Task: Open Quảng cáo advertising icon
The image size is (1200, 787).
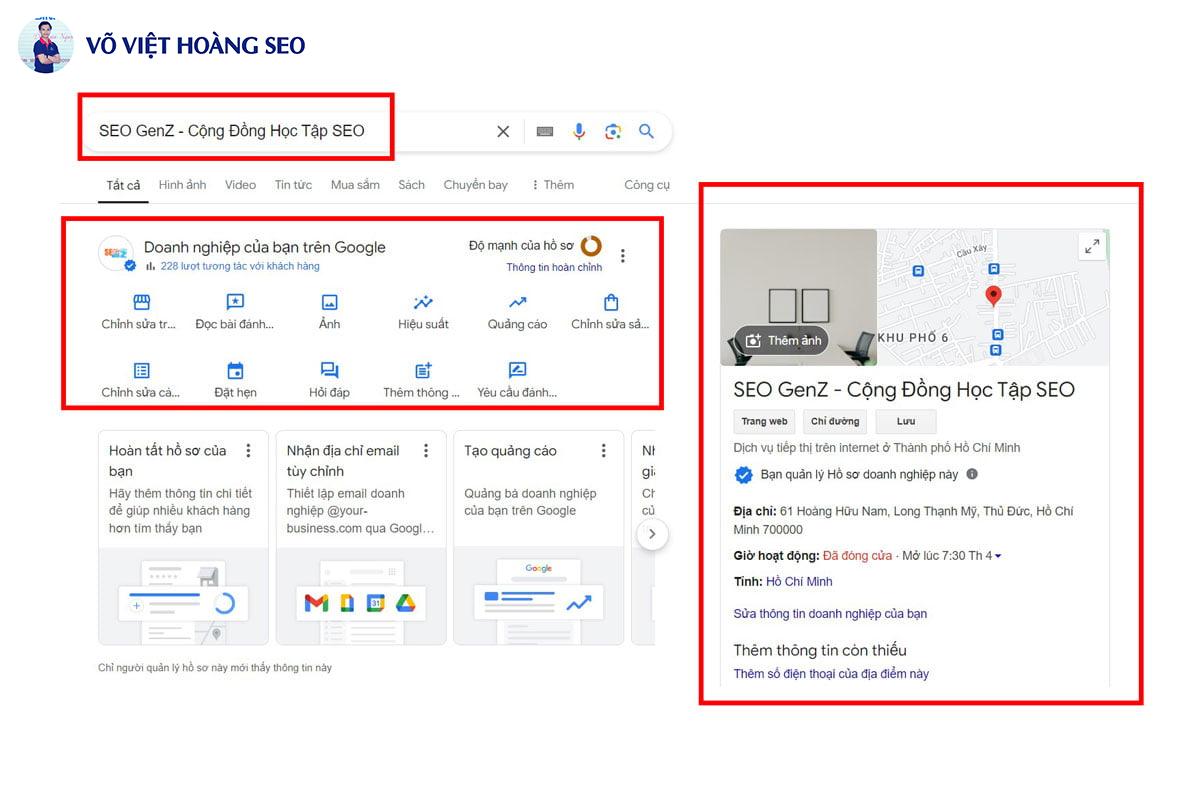Action: [x=517, y=302]
